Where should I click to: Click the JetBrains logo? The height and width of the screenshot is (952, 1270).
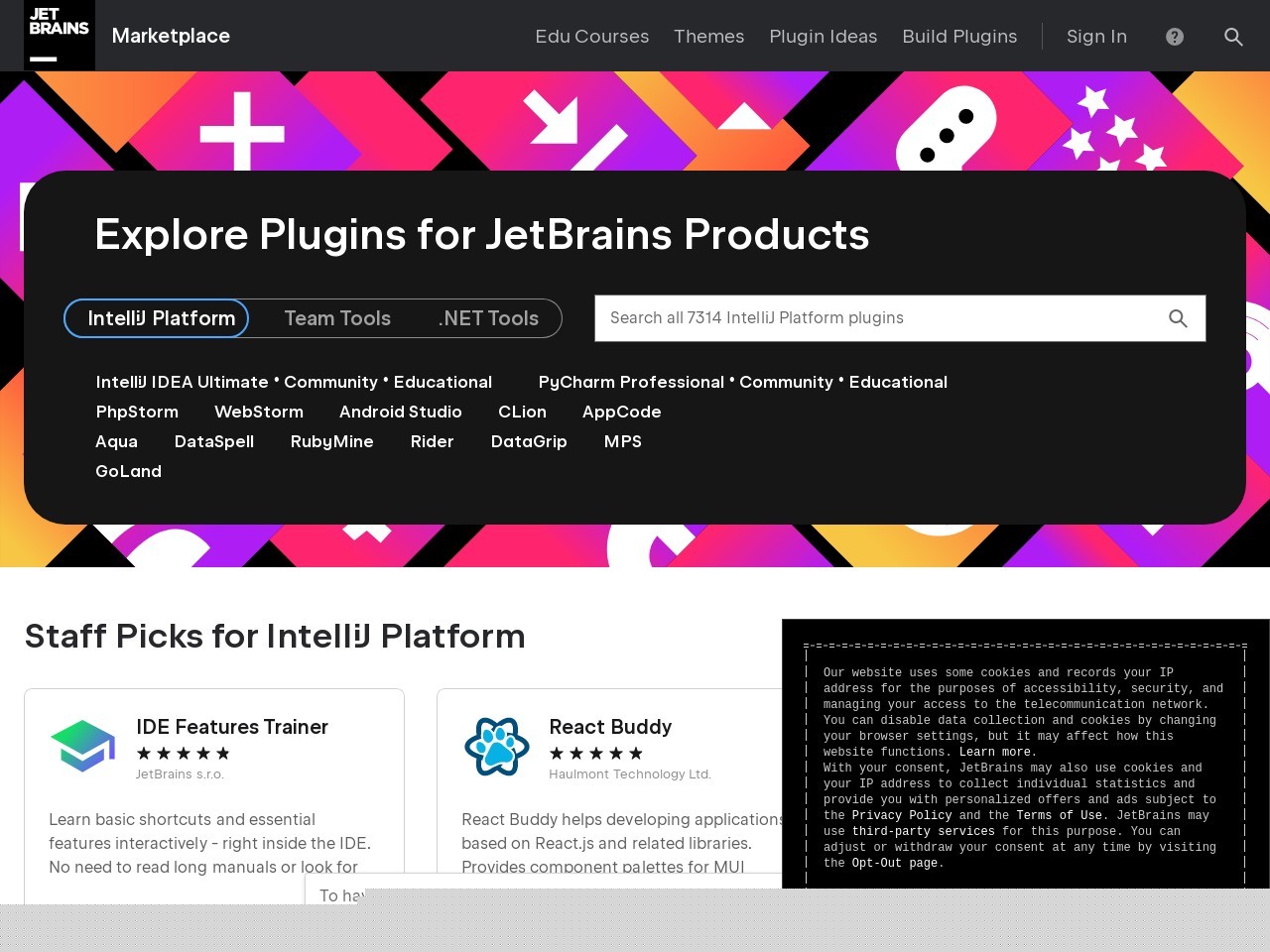click(x=60, y=36)
